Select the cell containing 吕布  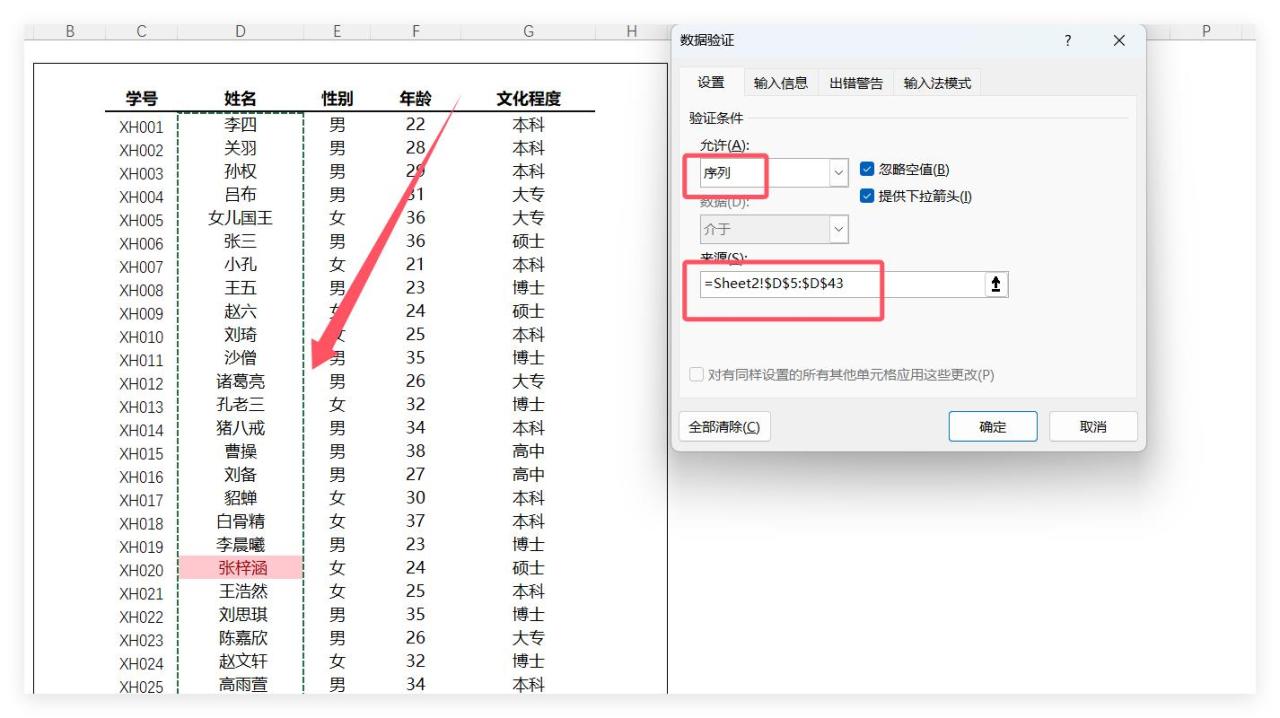tap(240, 195)
